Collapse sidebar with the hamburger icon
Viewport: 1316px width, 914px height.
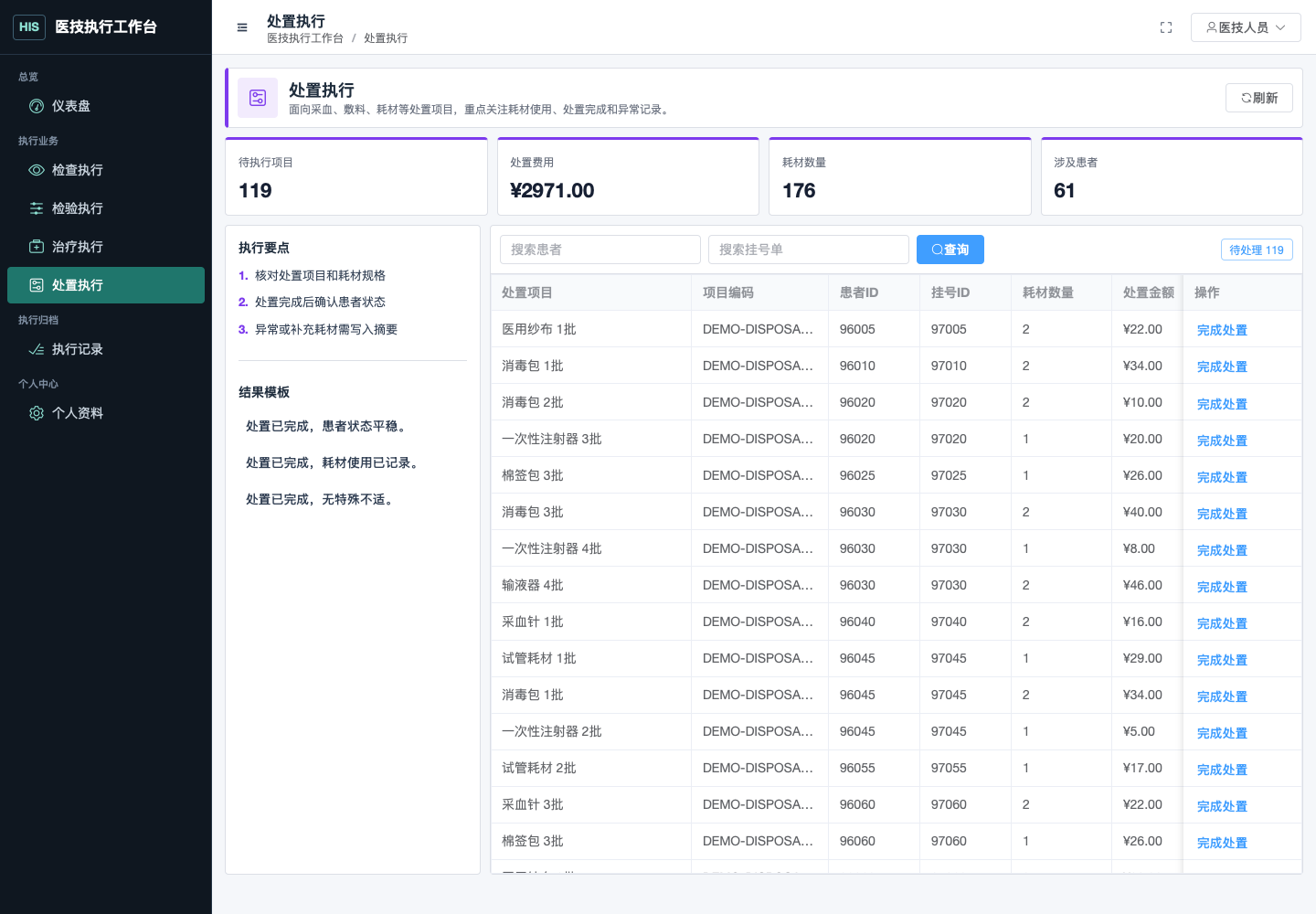tap(242, 27)
